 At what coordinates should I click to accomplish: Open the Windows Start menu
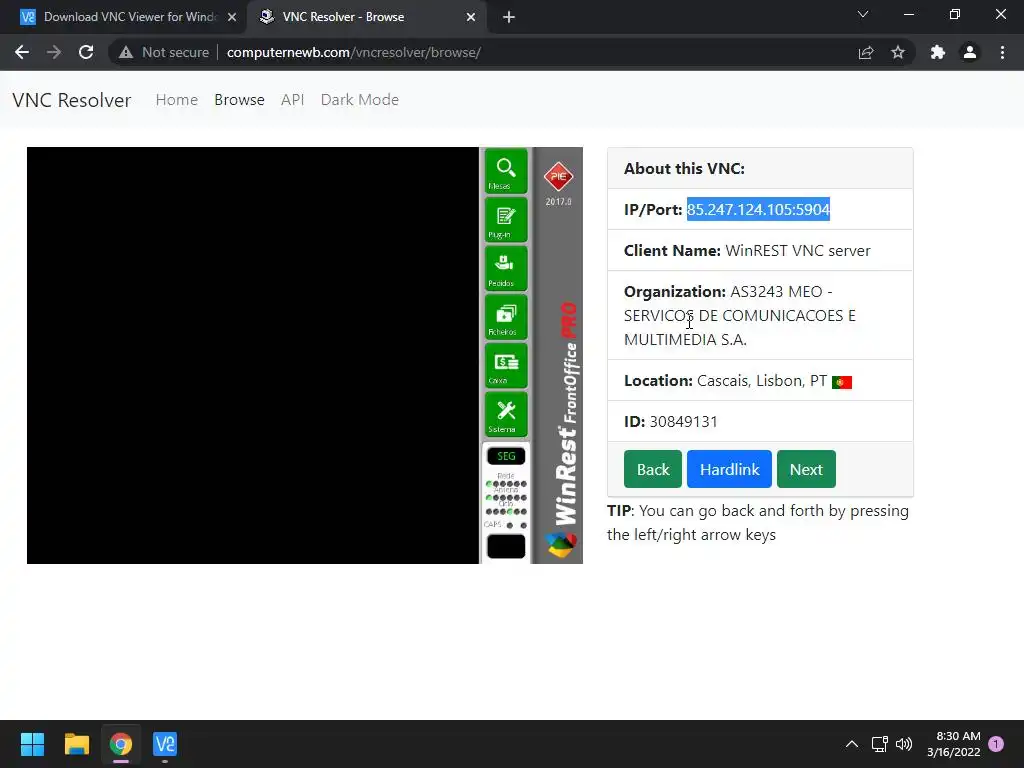point(32,744)
